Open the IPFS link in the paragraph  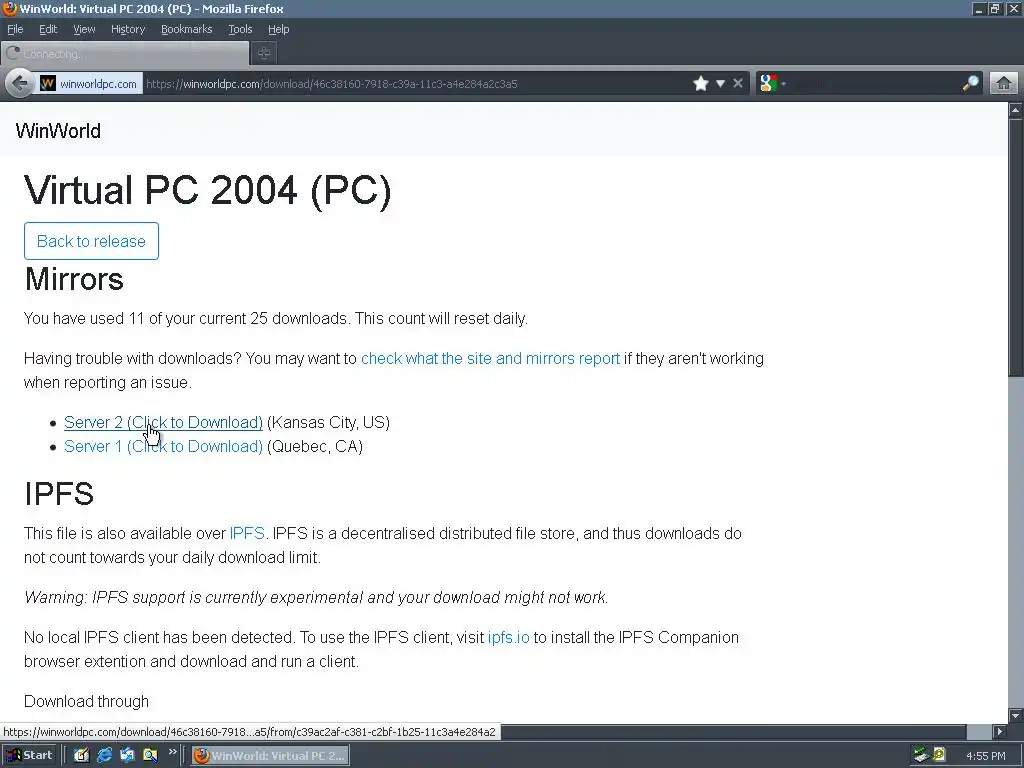[247, 534]
